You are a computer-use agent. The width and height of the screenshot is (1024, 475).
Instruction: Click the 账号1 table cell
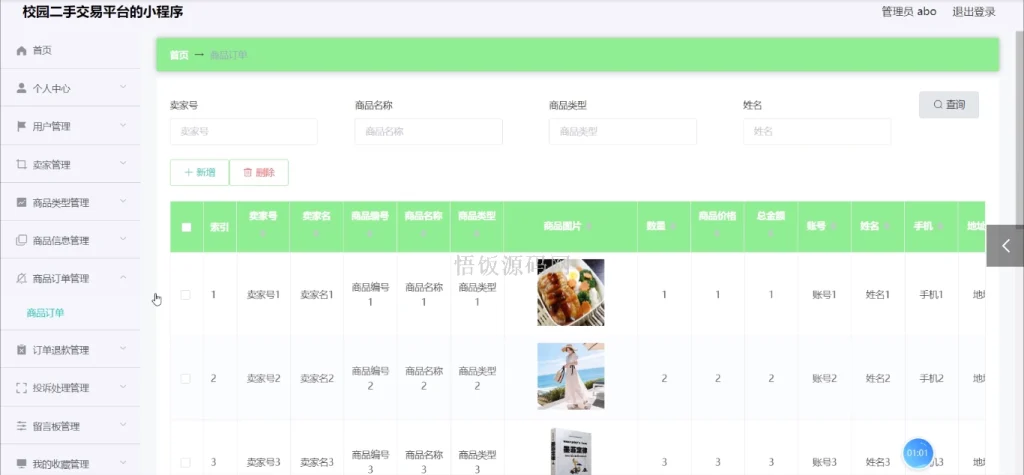click(x=825, y=295)
